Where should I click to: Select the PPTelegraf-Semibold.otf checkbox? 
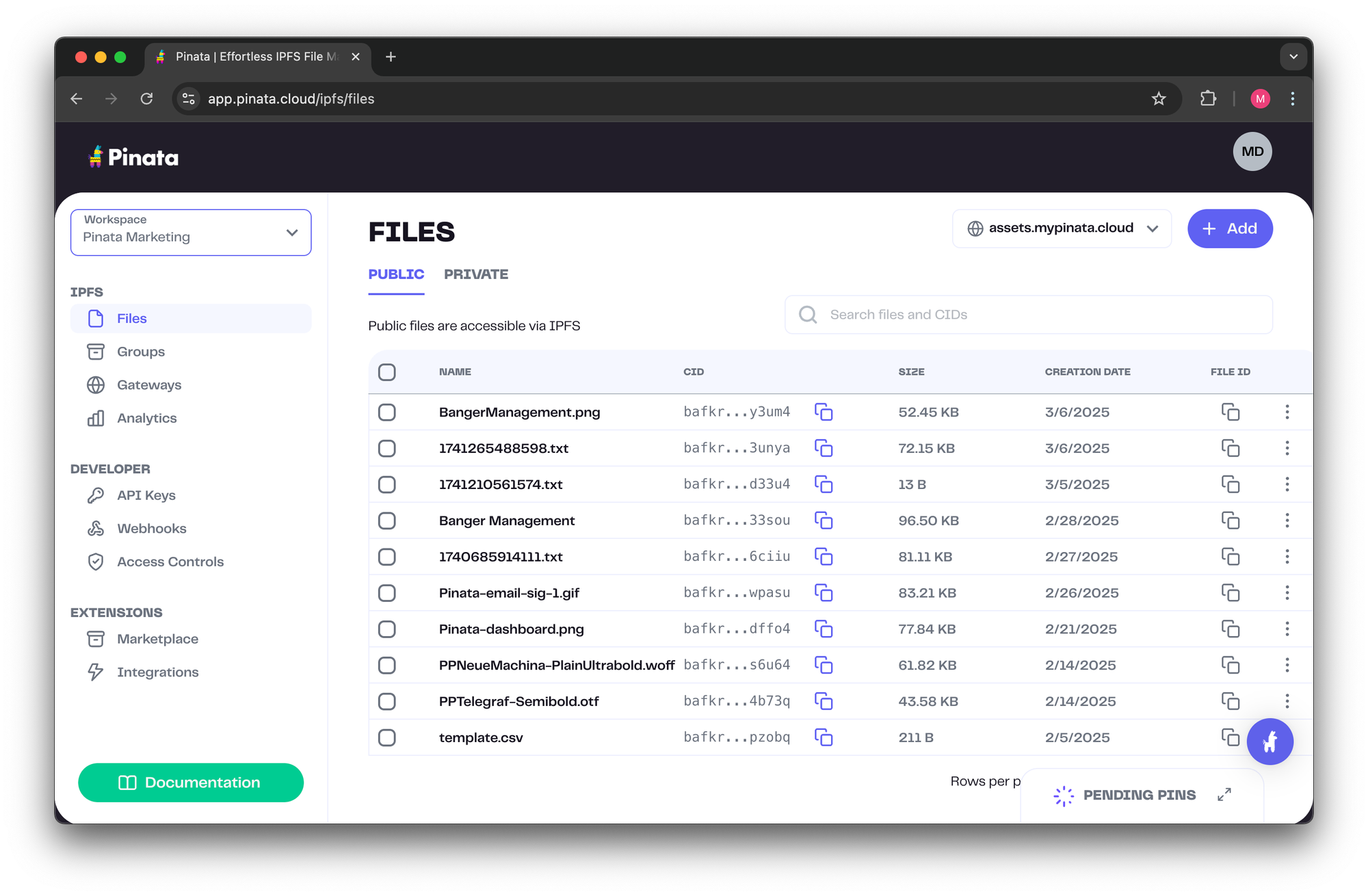387,701
